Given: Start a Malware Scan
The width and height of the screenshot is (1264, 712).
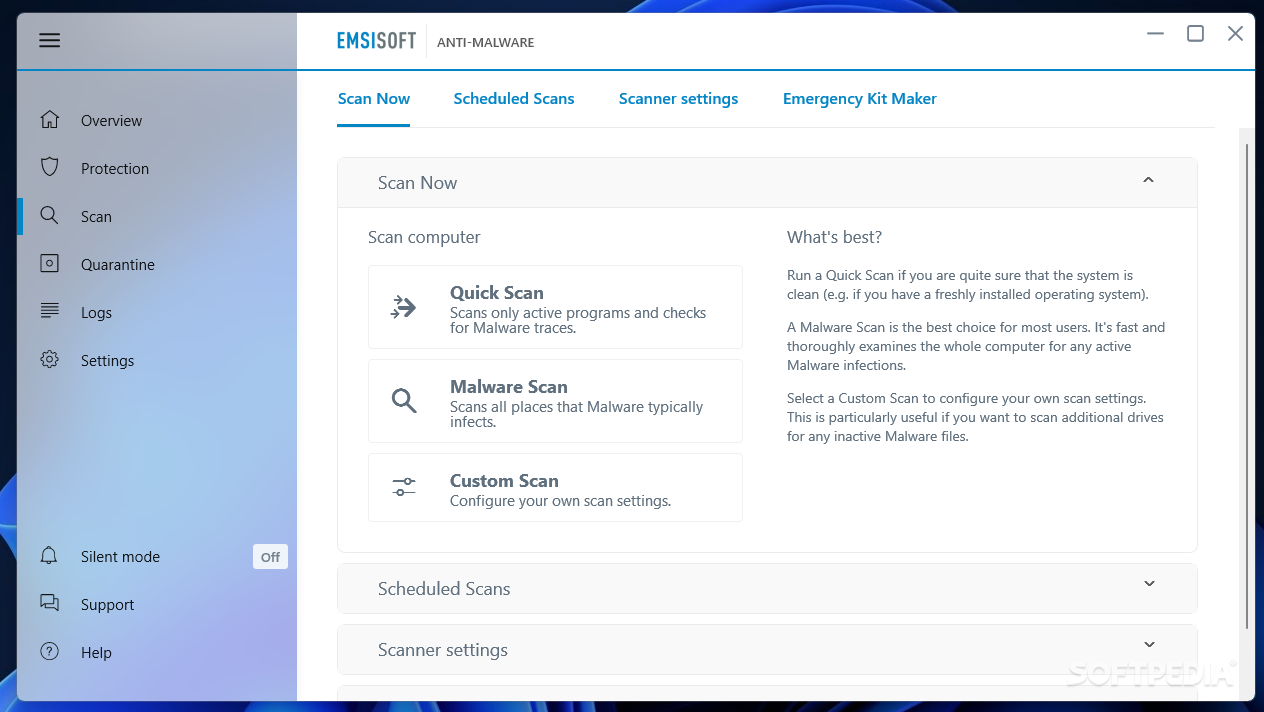Looking at the screenshot, I should pos(555,401).
